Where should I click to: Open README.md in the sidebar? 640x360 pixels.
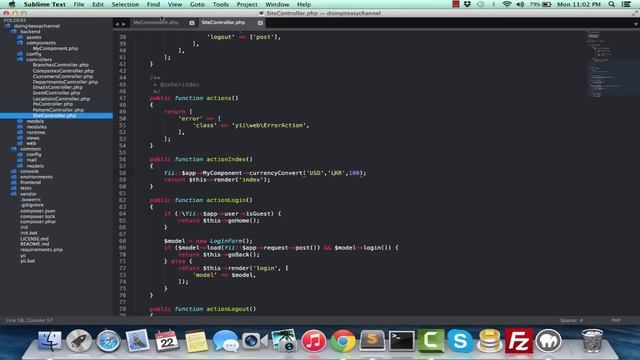pyautogui.click(x=34, y=244)
